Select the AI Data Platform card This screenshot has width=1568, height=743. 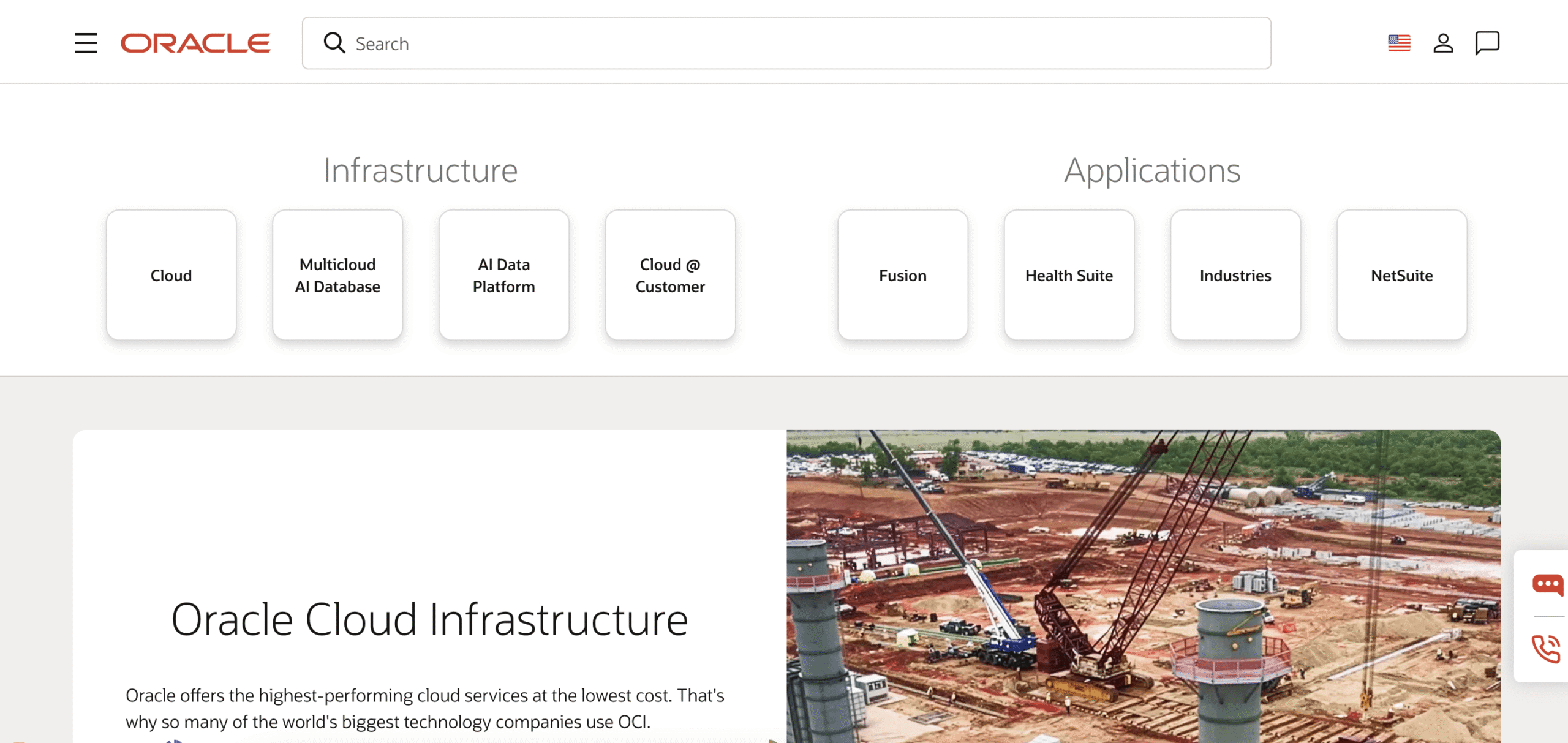(x=504, y=275)
